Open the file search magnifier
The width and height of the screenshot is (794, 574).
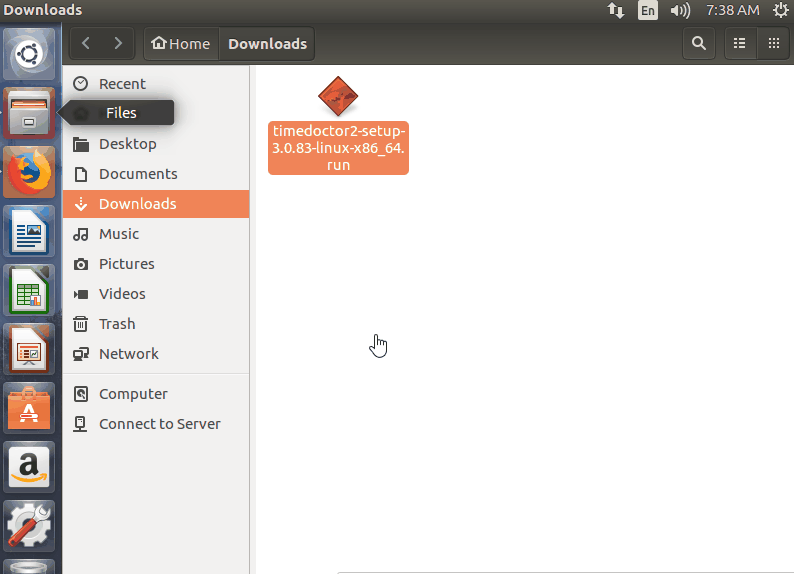tap(699, 44)
